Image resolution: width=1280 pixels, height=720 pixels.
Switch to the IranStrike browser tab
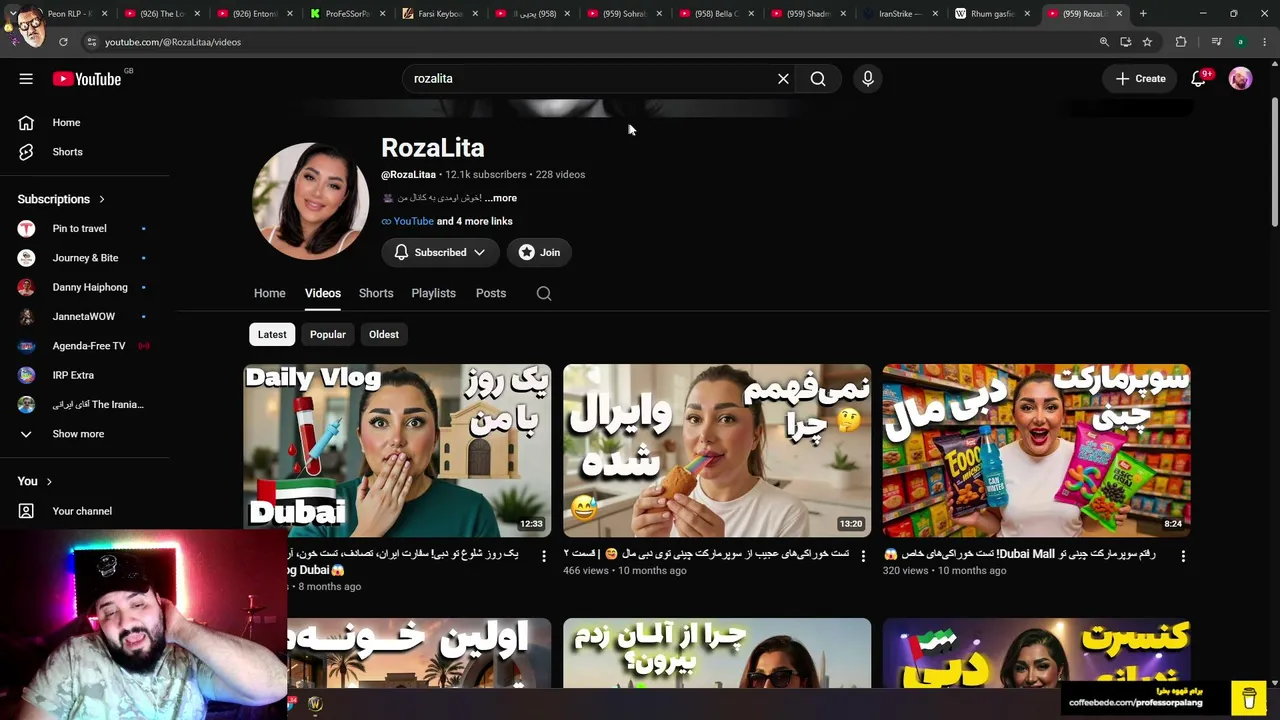901,14
